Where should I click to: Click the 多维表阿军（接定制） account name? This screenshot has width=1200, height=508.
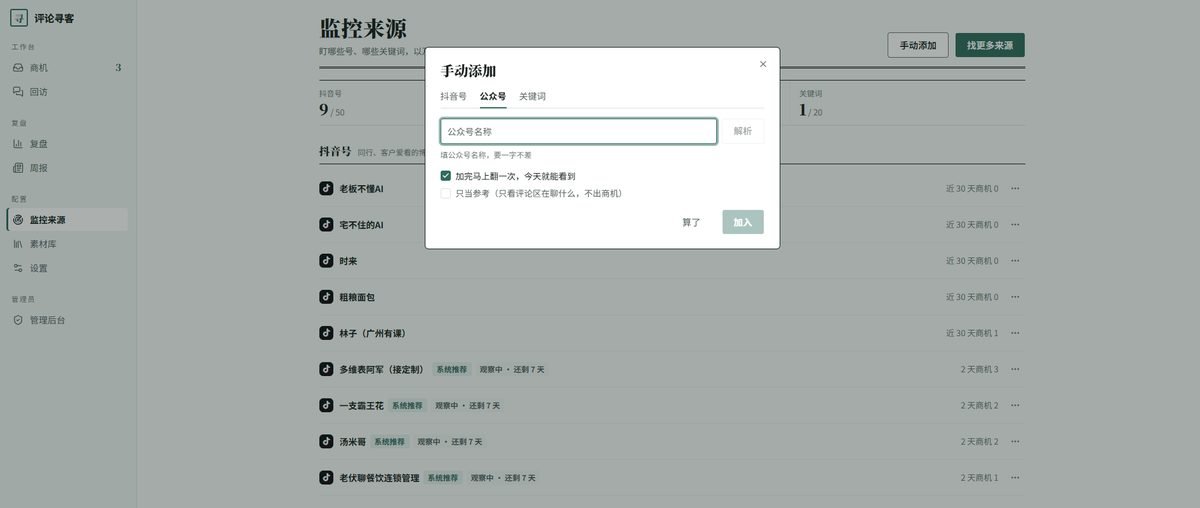point(382,369)
